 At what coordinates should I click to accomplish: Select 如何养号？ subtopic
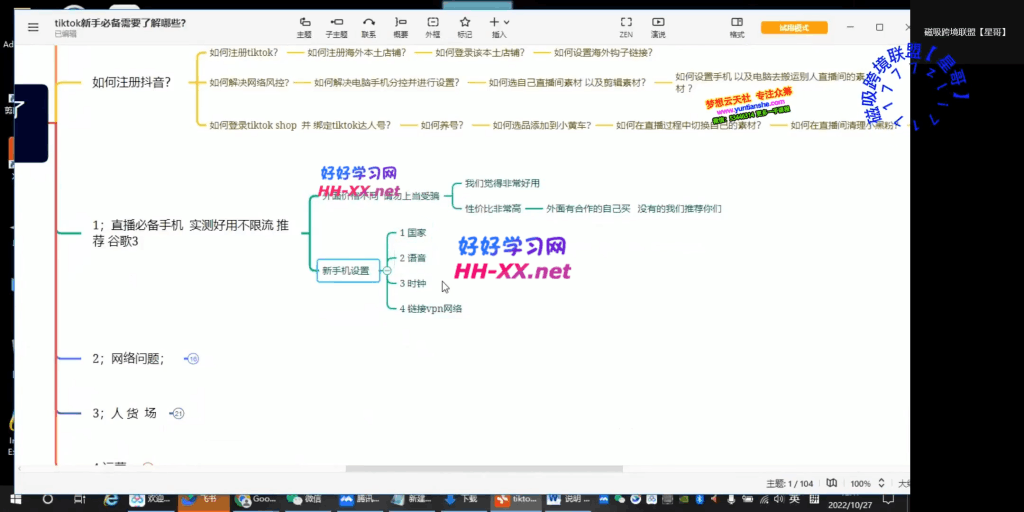tap(442, 125)
